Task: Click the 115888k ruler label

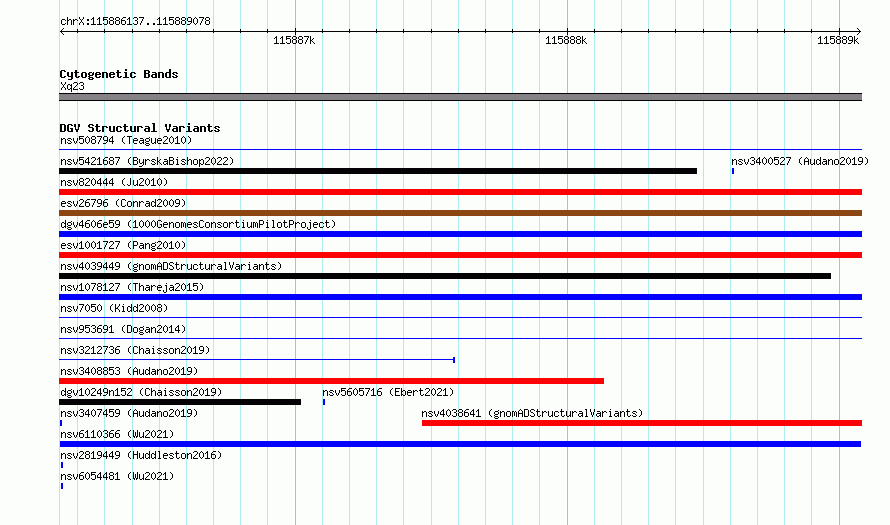Action: click(566, 40)
